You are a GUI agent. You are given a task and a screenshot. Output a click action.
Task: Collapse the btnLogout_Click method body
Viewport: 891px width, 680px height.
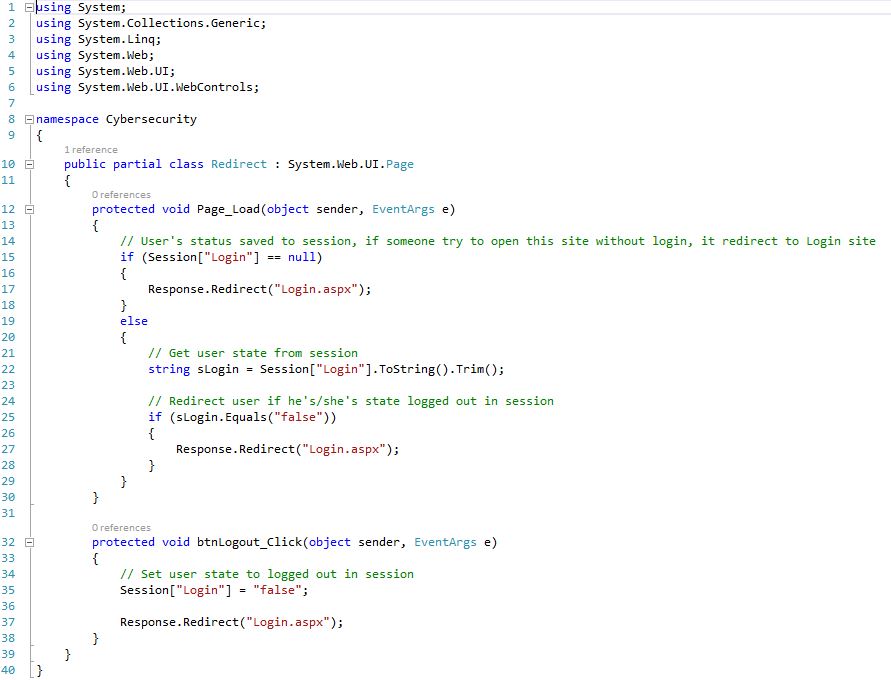tap(28, 543)
